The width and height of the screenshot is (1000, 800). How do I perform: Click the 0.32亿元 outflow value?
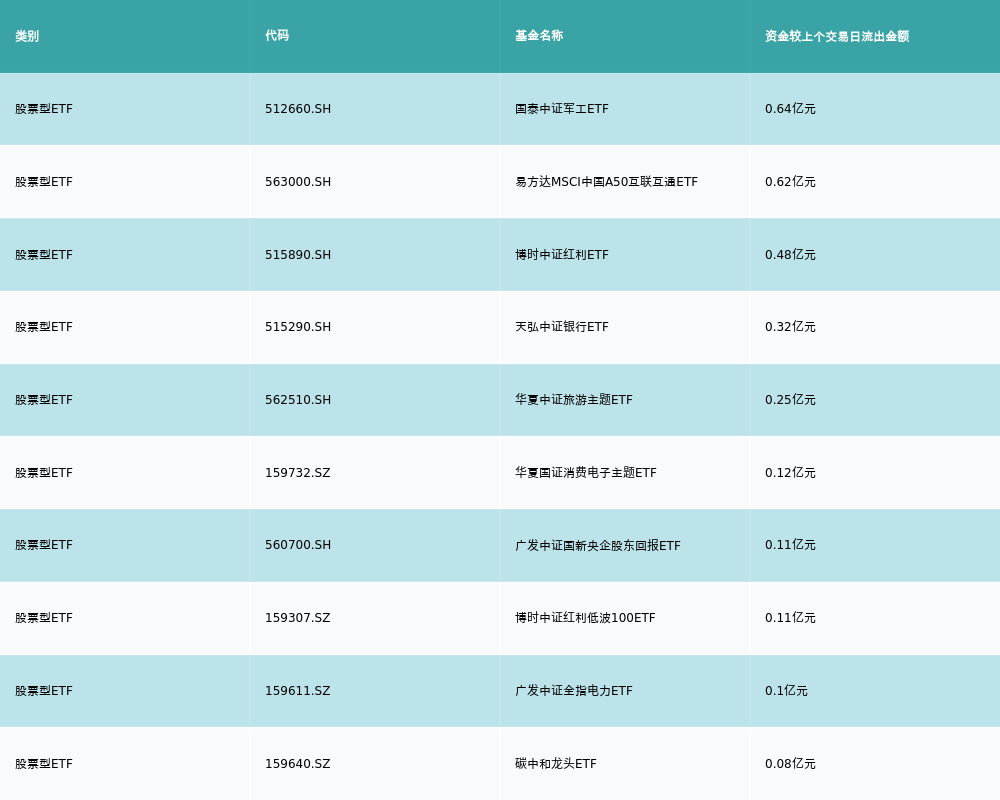pyautogui.click(x=790, y=327)
